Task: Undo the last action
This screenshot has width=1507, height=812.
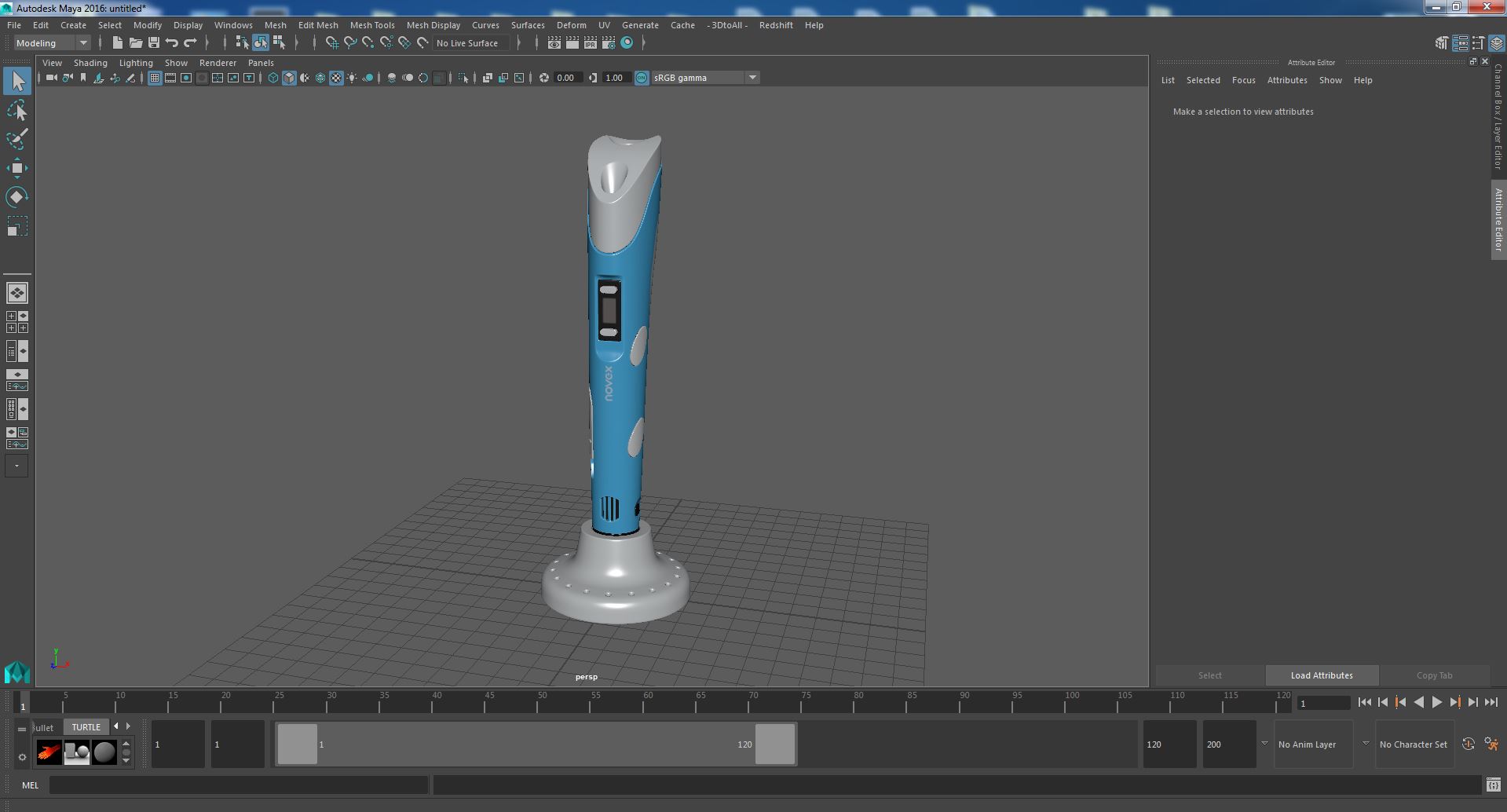Action: 172,43
